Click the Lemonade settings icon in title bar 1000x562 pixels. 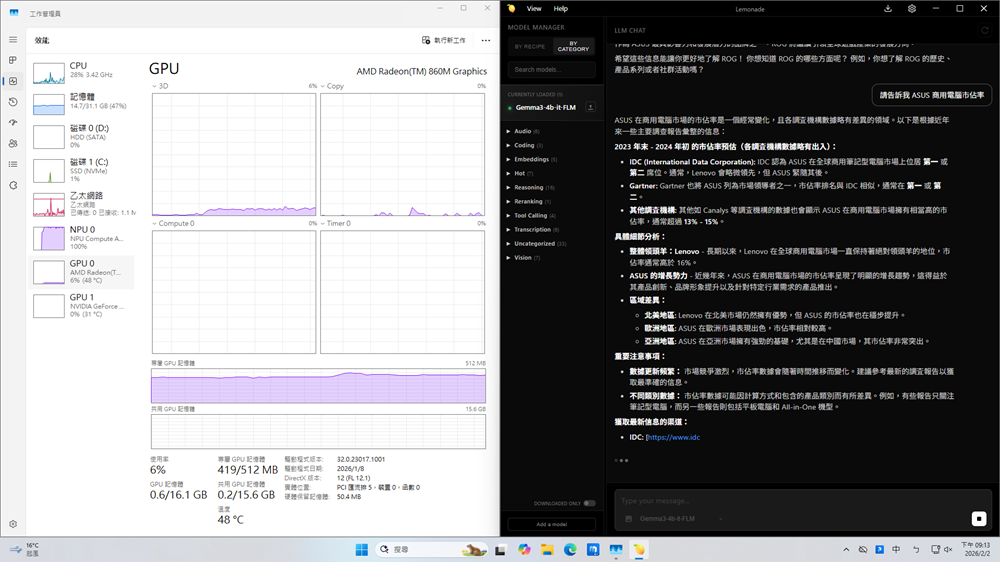pyautogui.click(x=912, y=9)
